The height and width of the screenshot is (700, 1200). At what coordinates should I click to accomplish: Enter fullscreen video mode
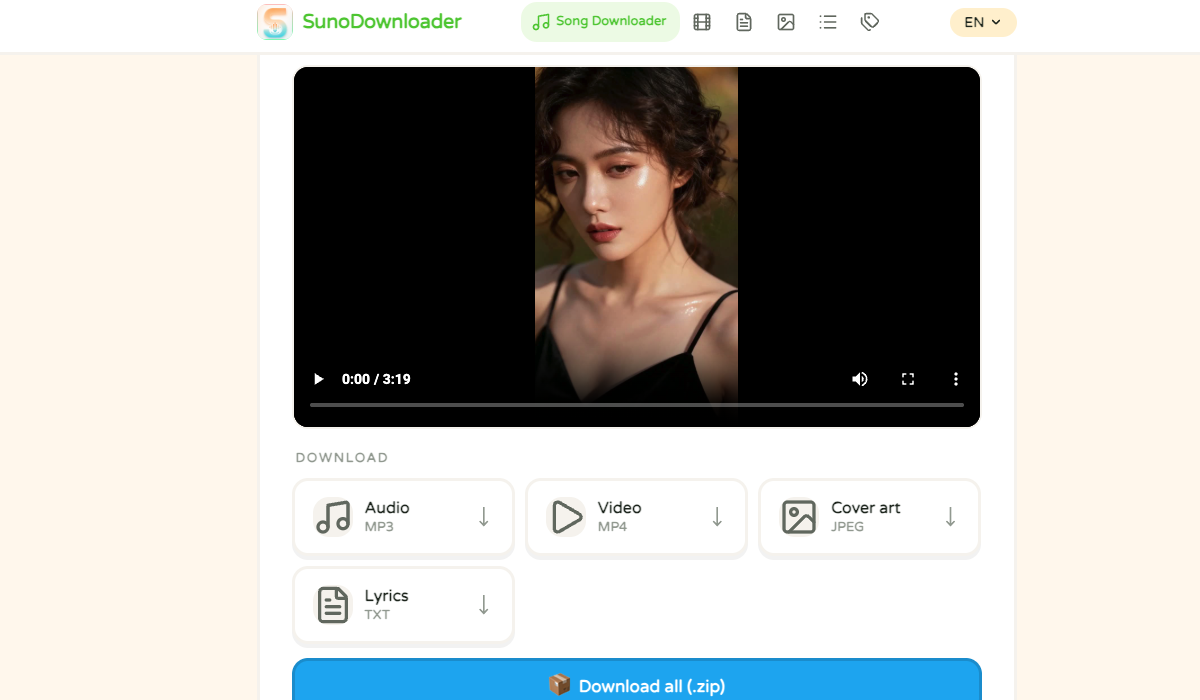pos(908,379)
